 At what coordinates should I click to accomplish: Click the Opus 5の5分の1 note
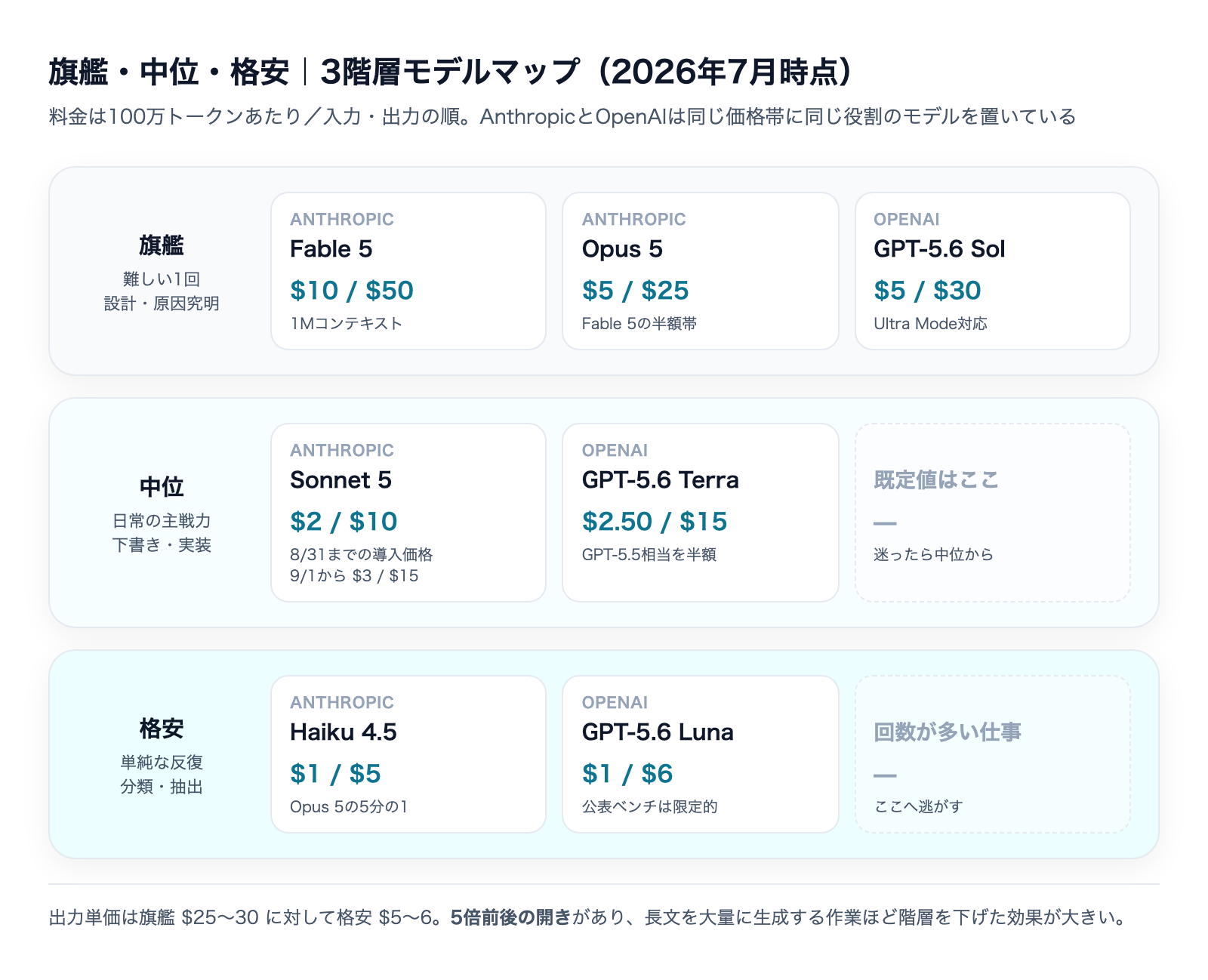(349, 806)
